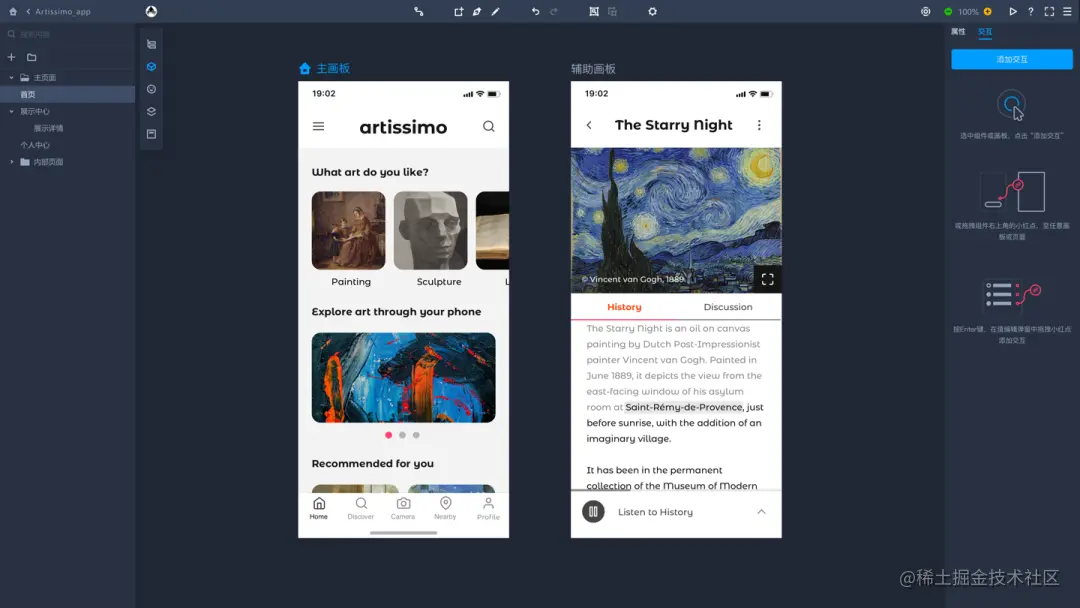The height and width of the screenshot is (608, 1080).
Task: Open the icon library smiley panel
Action: pyautogui.click(x=152, y=89)
